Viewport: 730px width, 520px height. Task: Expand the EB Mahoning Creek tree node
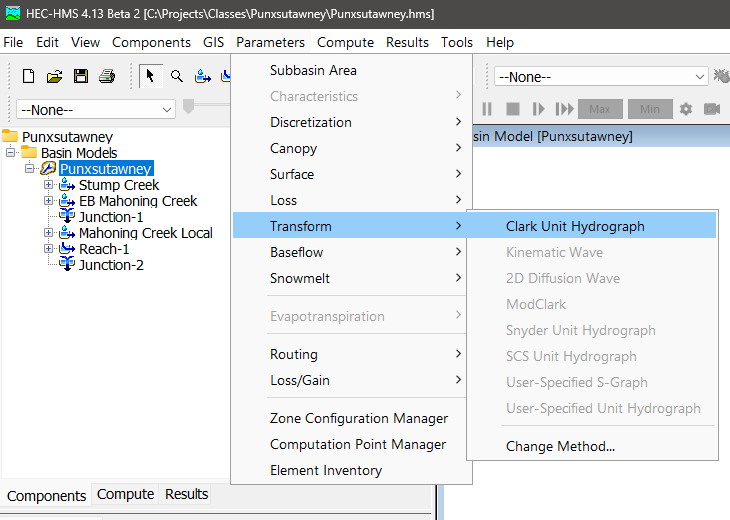[48, 201]
